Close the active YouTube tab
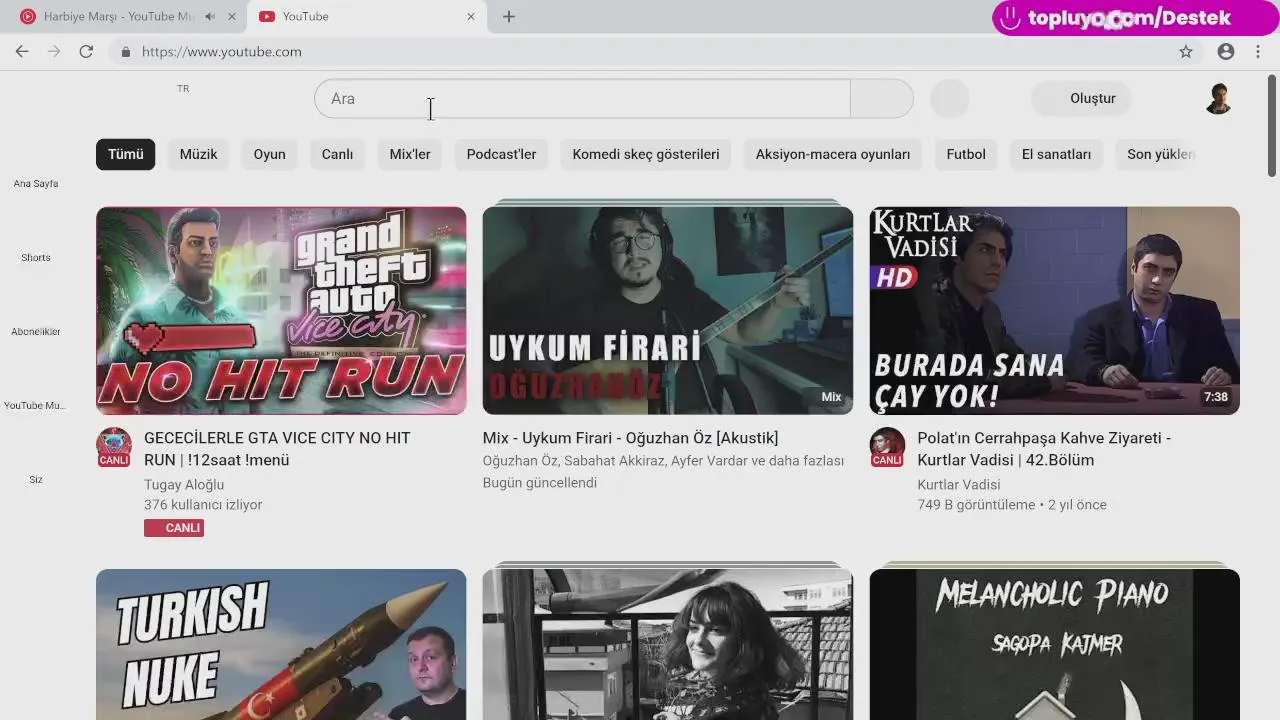This screenshot has width=1280, height=720. 471,16
